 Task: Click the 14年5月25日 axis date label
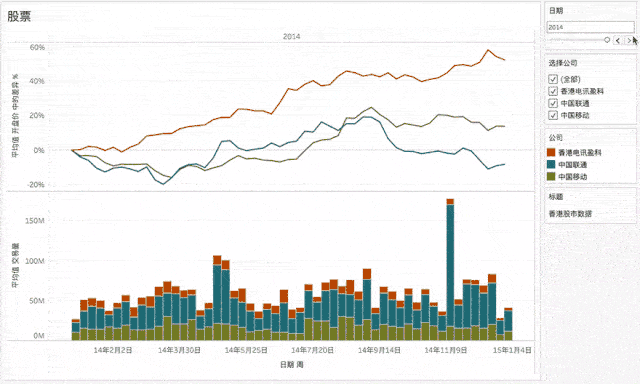click(x=246, y=350)
